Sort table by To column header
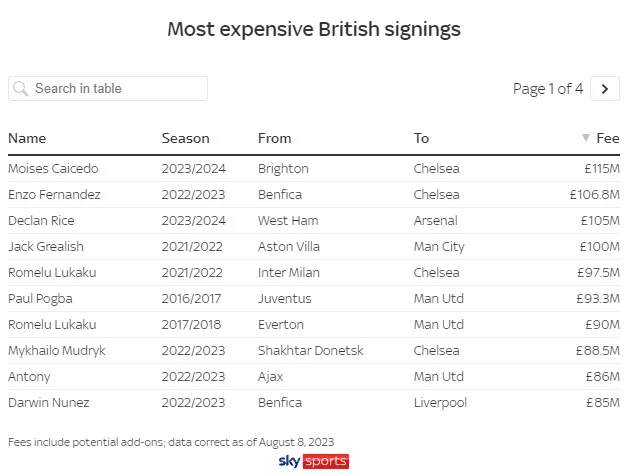 [421, 138]
